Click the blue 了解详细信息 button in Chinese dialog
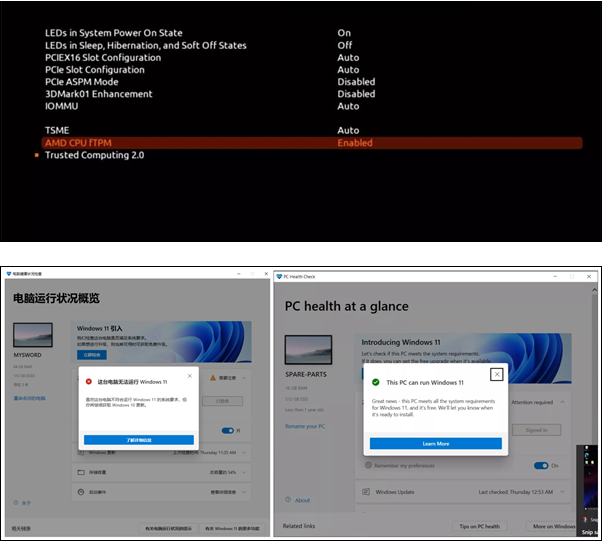This screenshot has width=603, height=543. (x=139, y=440)
